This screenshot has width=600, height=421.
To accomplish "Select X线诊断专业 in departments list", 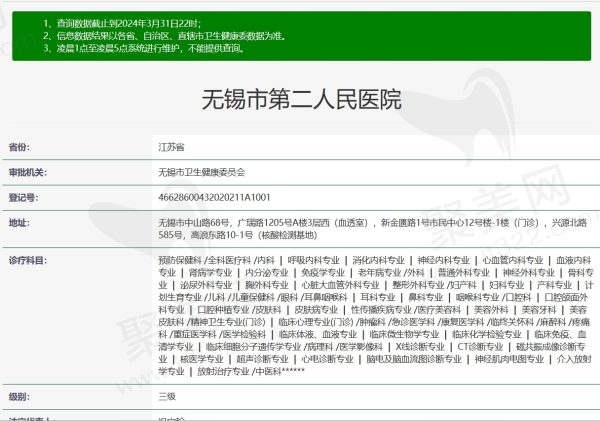I will tap(420, 347).
